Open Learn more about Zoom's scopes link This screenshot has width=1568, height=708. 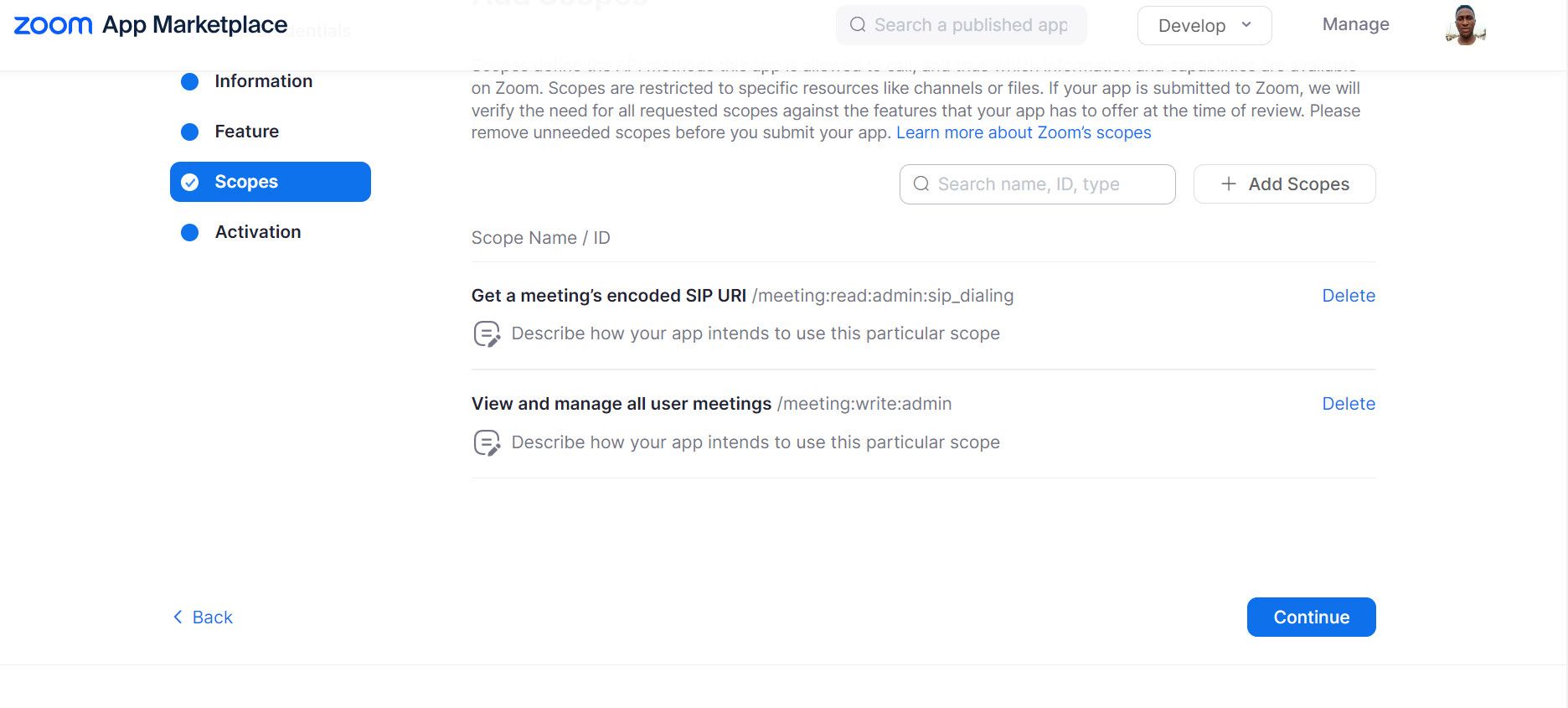pos(1024,132)
